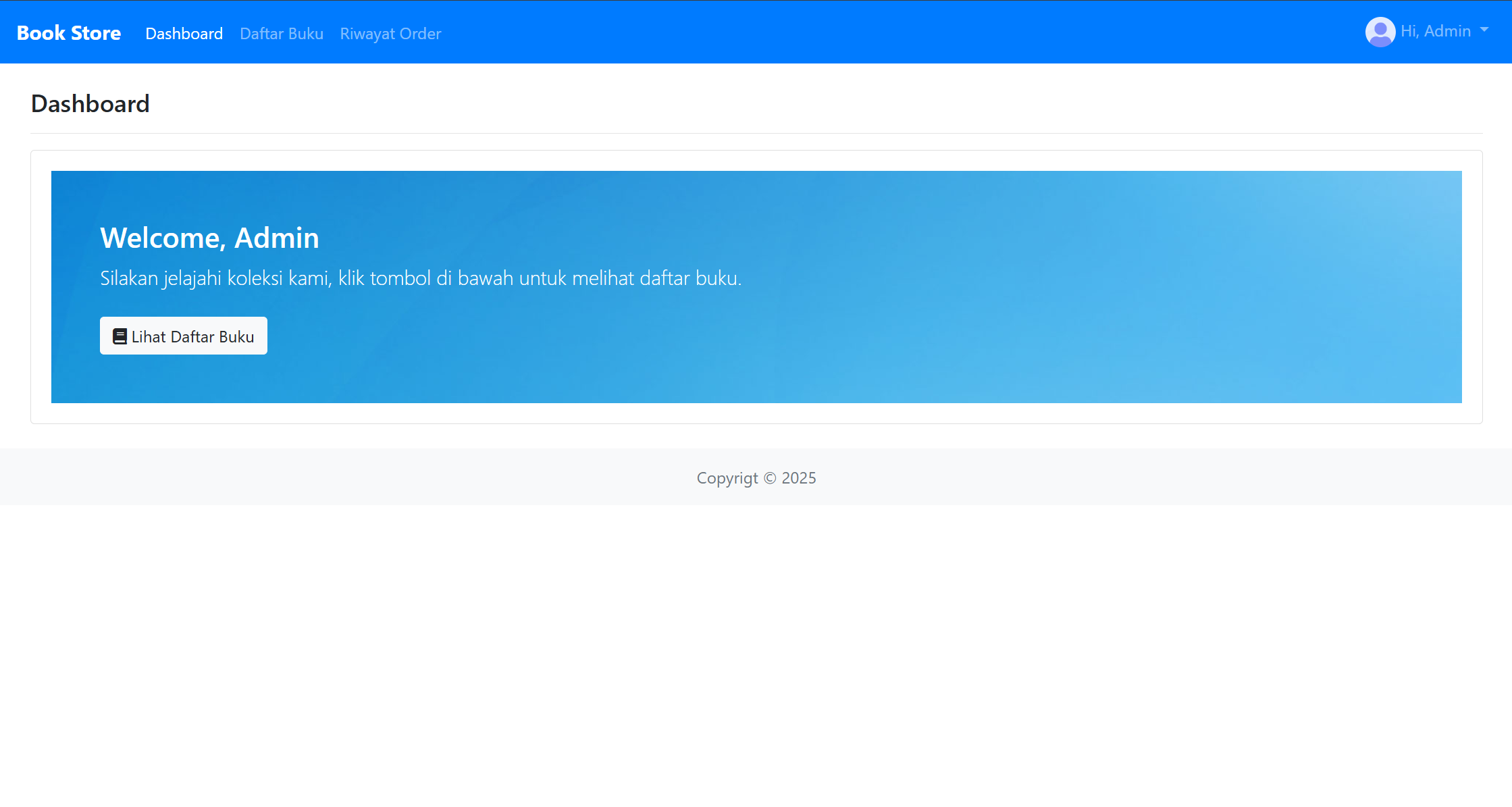The image size is (1512, 807).
Task: Click Book Store text to go home
Action: tap(68, 32)
